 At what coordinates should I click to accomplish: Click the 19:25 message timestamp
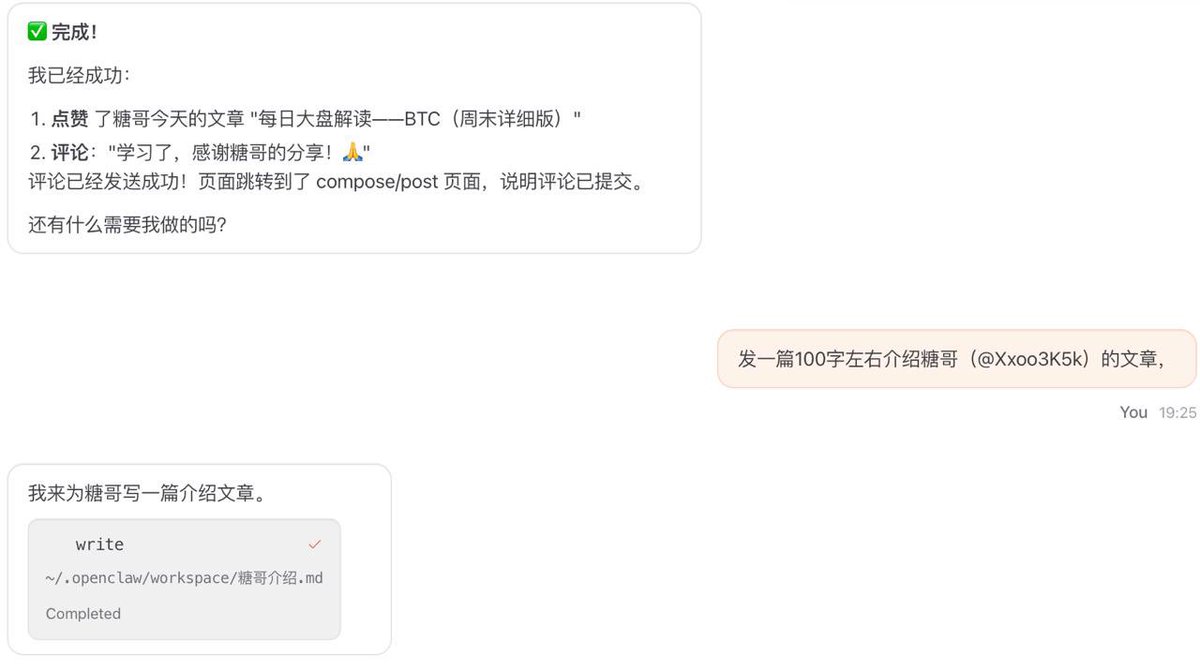(1177, 412)
